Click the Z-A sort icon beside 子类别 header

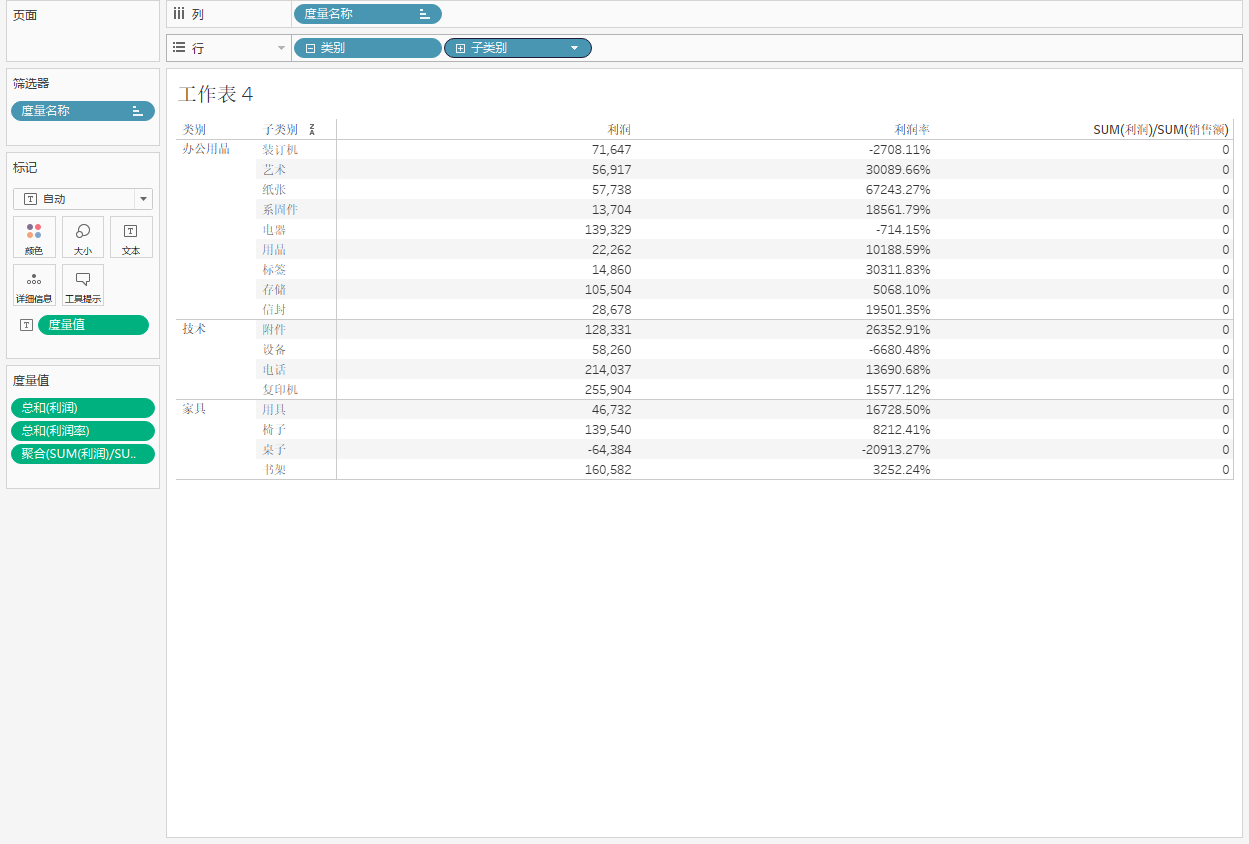pos(312,130)
